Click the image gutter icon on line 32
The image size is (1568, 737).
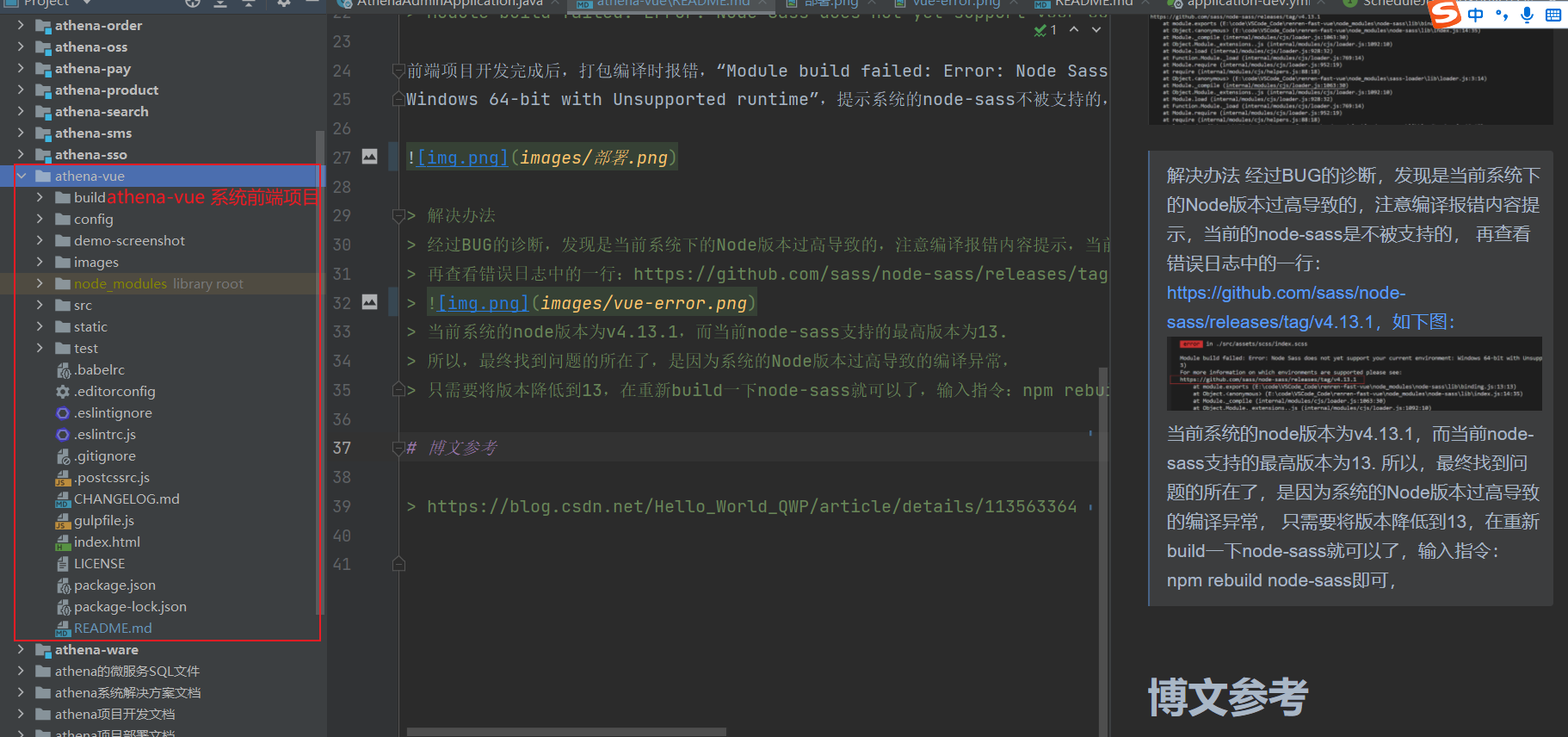pyautogui.click(x=369, y=302)
